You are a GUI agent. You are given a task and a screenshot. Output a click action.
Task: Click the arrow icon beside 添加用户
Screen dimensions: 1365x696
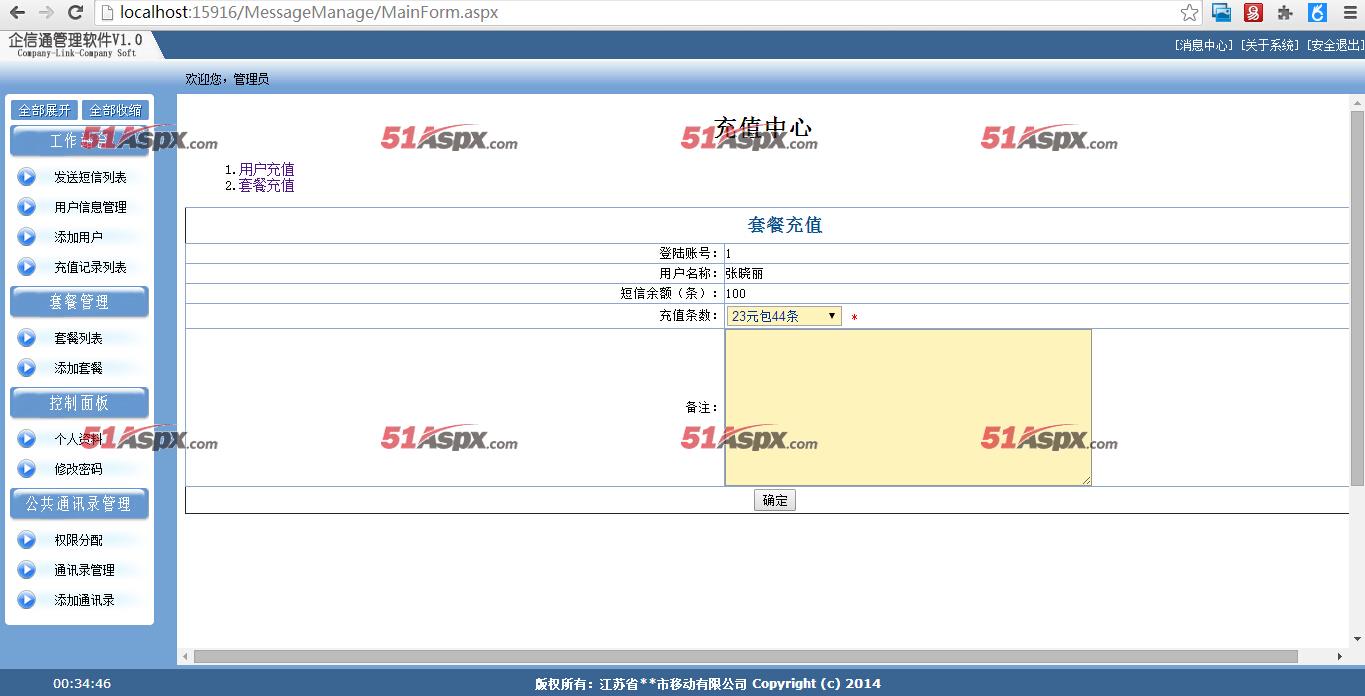point(27,237)
